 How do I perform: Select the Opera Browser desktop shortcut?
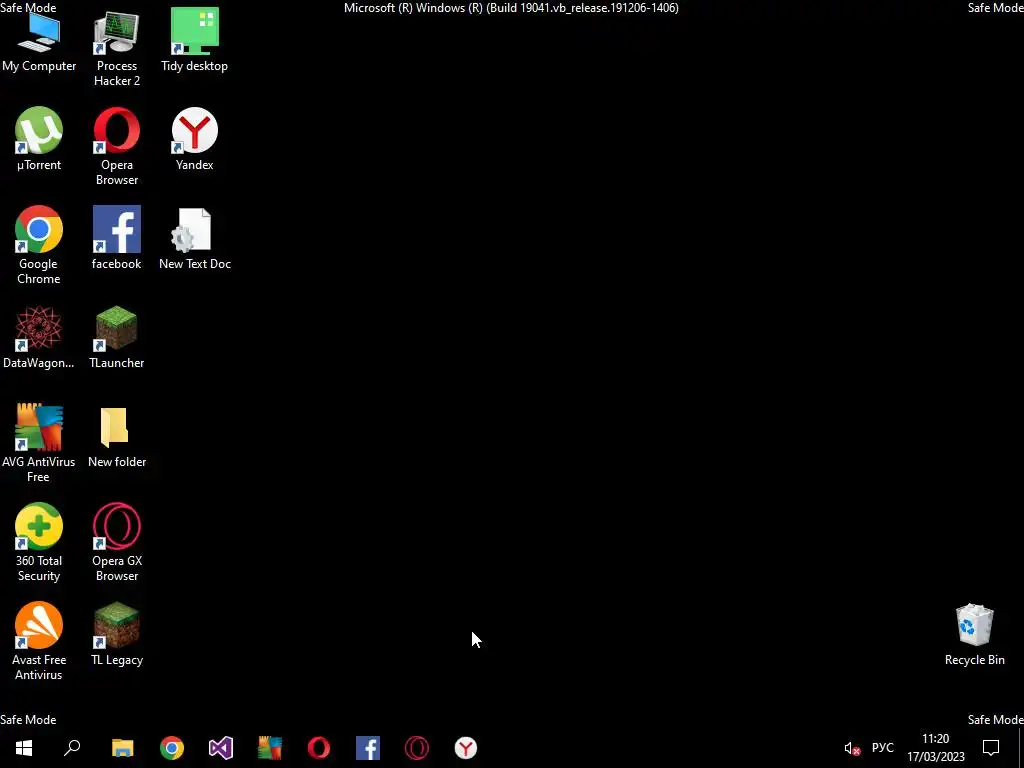[x=117, y=147]
